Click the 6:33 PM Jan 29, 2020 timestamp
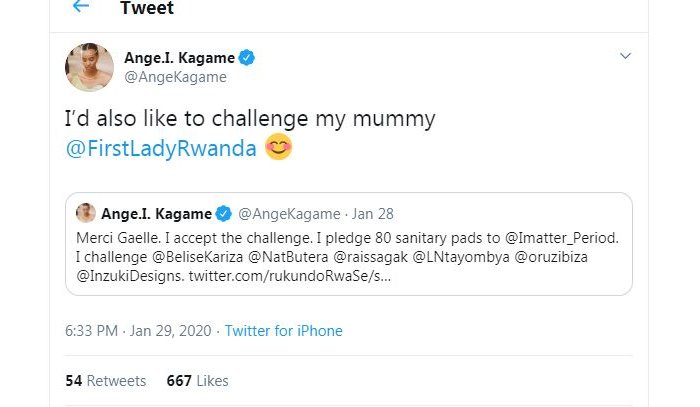The image size is (700, 407). [139, 331]
